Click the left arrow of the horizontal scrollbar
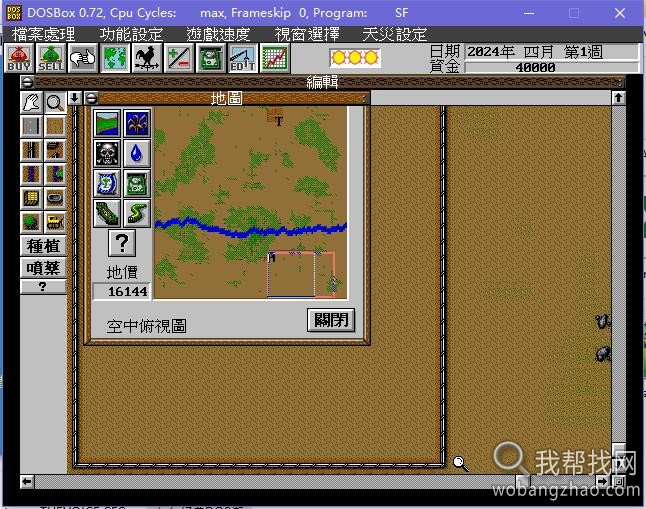This screenshot has width=646, height=509. [27, 481]
